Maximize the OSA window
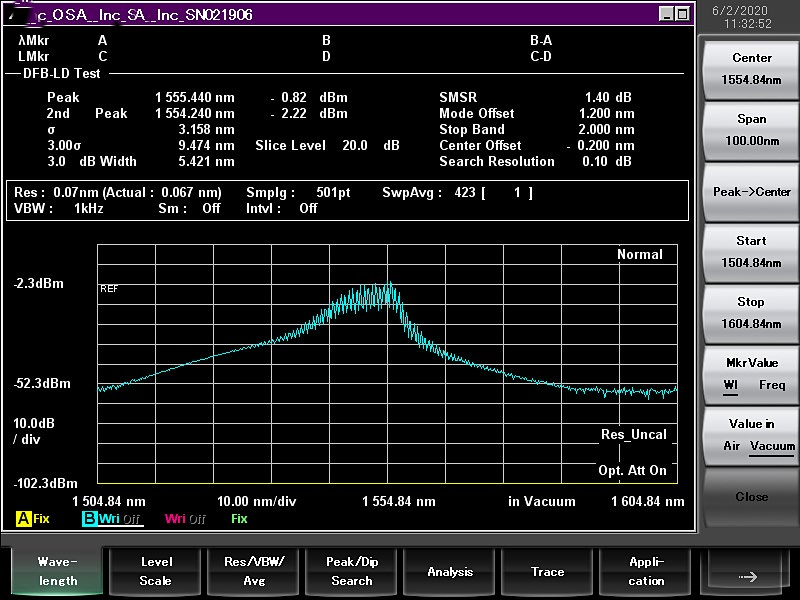This screenshot has width=800, height=600. (682, 14)
